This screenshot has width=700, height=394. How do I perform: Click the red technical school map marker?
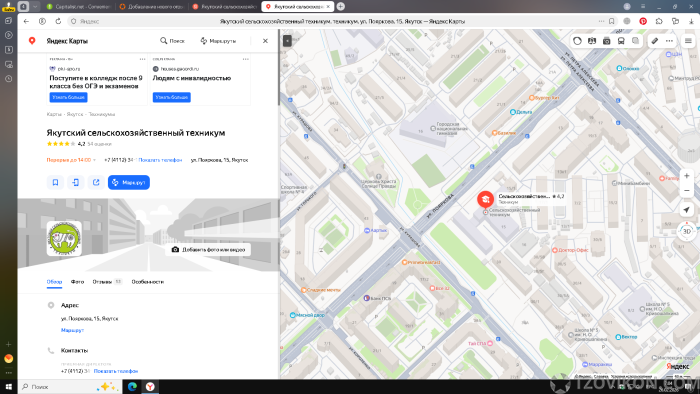click(x=485, y=199)
